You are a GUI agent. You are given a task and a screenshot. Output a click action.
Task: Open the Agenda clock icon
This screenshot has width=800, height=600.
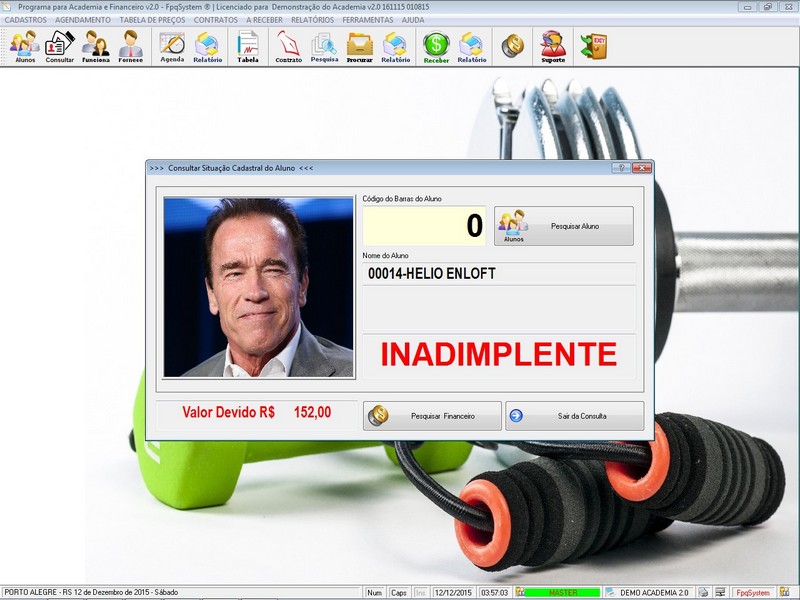tap(172, 46)
